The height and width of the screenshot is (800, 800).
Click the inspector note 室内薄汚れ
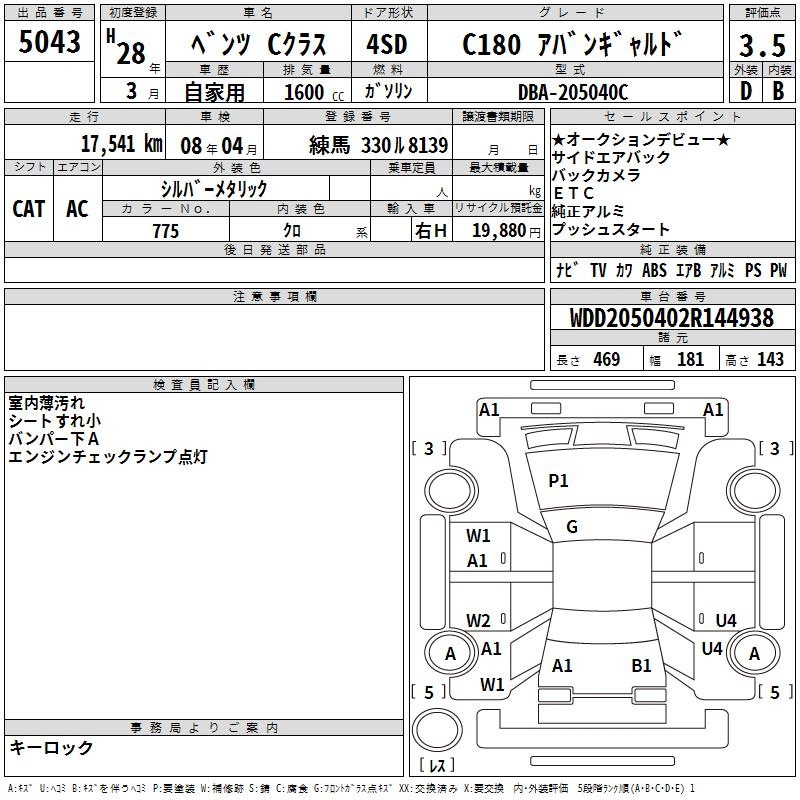click(x=46, y=403)
